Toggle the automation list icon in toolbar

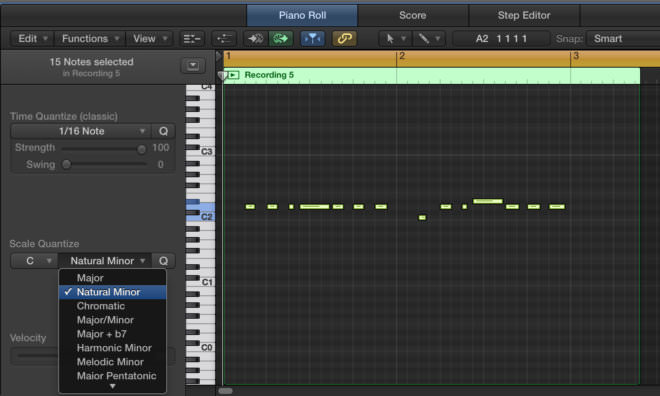tap(192, 39)
